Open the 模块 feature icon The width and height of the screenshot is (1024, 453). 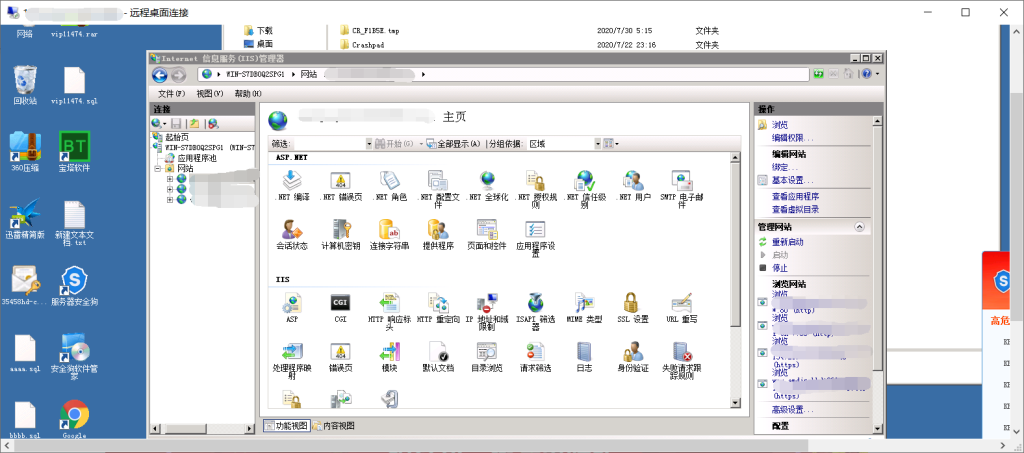click(x=389, y=357)
